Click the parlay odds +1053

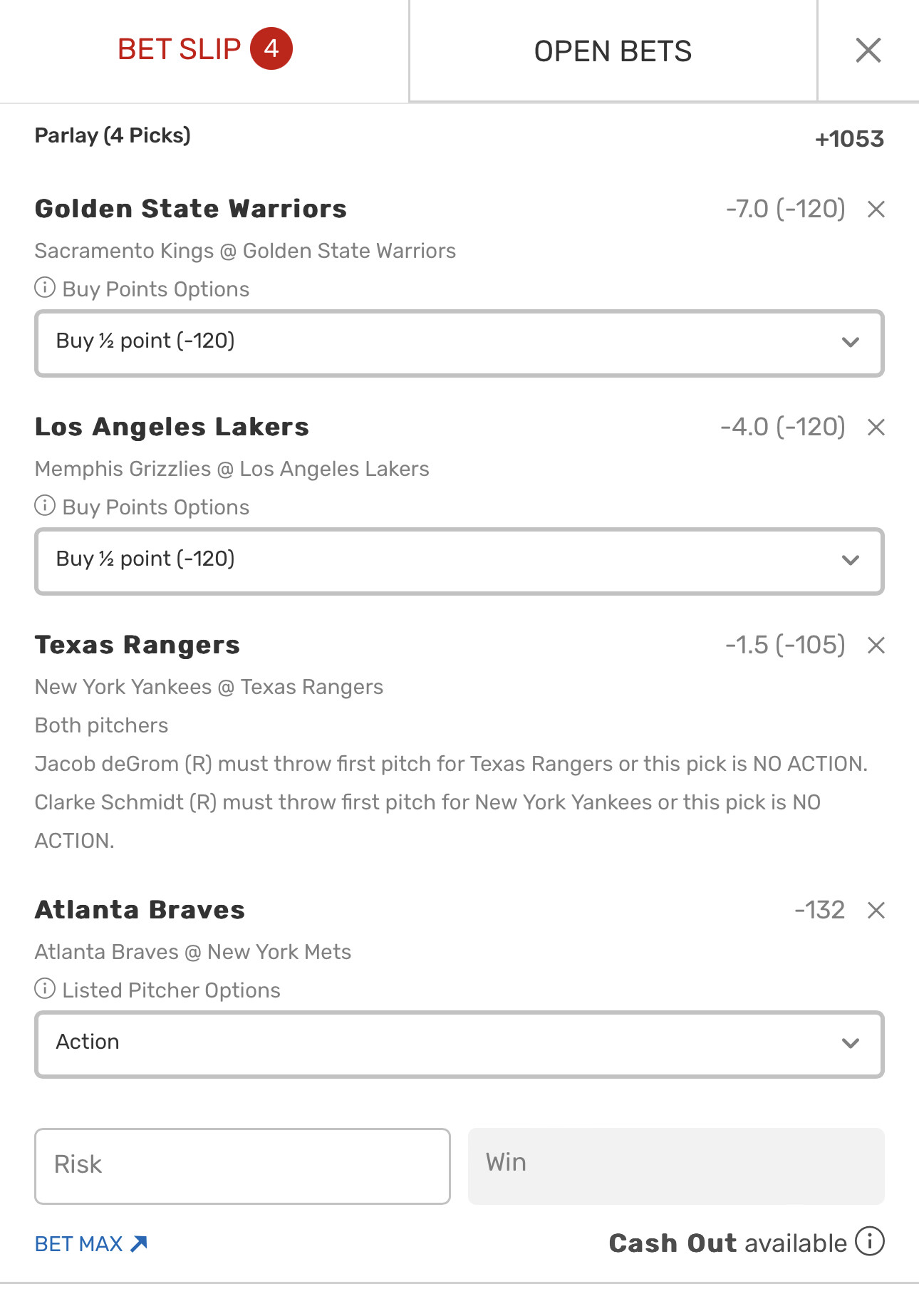(x=848, y=139)
